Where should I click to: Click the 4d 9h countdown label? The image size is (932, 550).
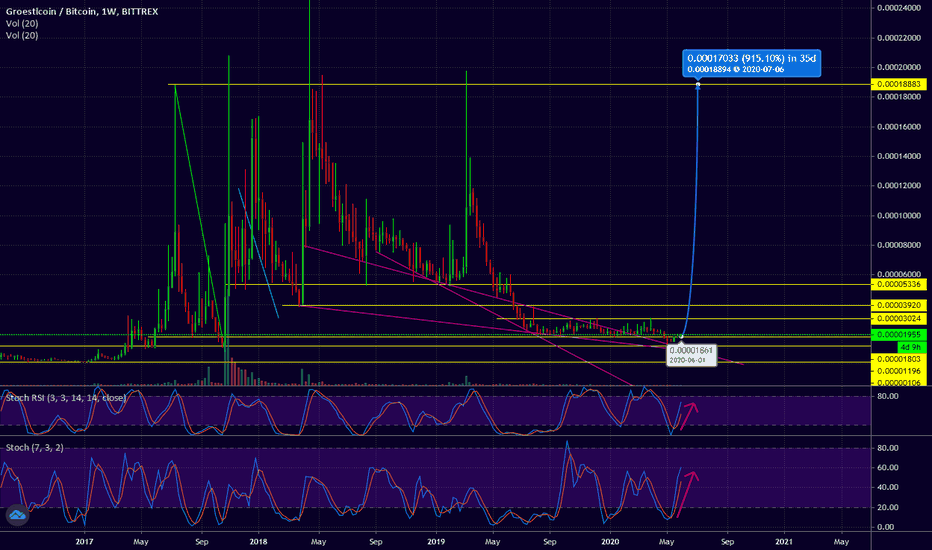coord(911,347)
